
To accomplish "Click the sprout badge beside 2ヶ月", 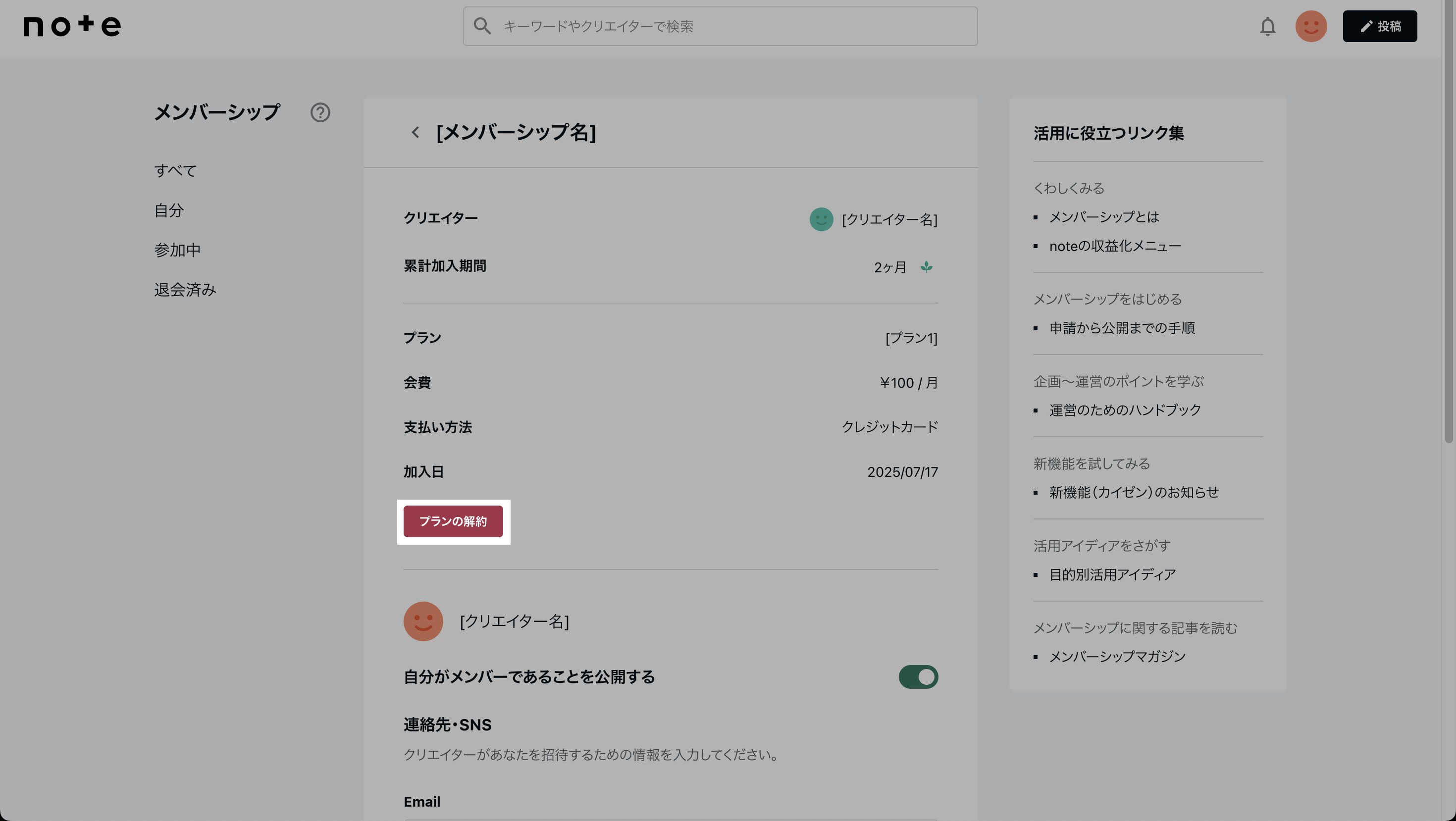I will (x=927, y=267).
